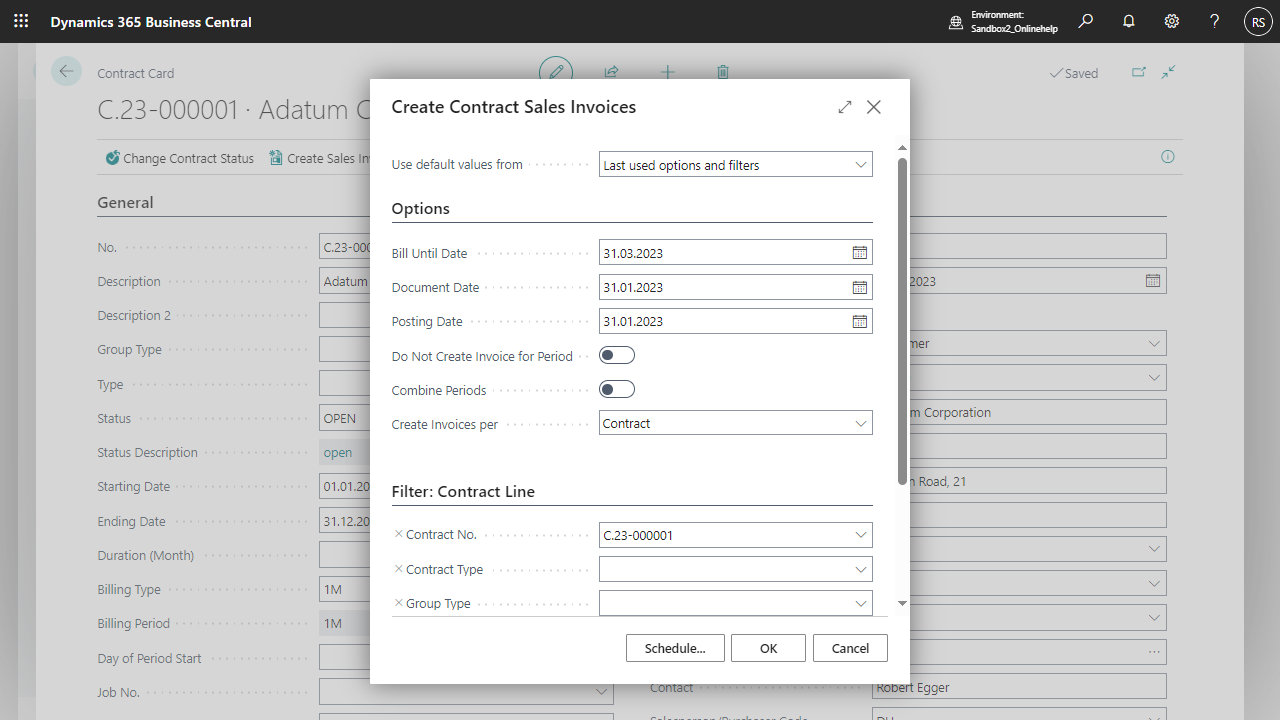Viewport: 1280px width, 720px height.
Task: Expand the Create Invoices per dropdown
Action: [x=861, y=423]
